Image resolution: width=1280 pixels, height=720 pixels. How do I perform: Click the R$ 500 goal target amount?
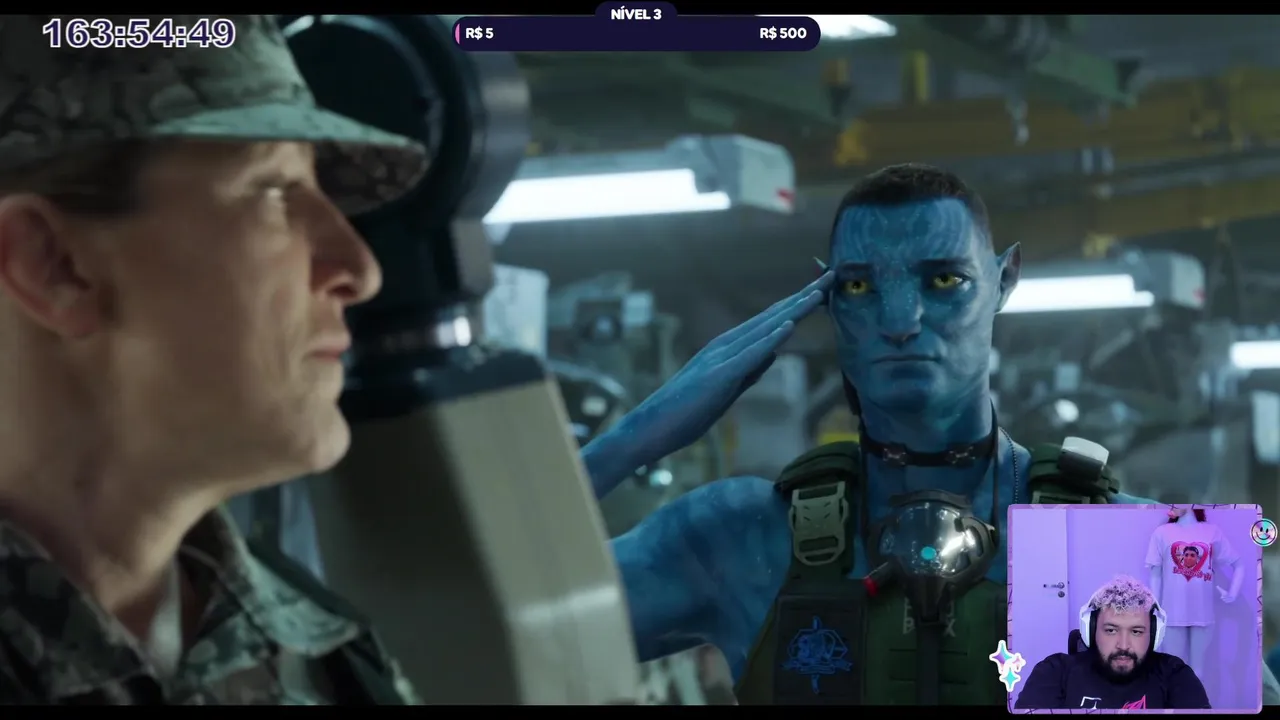coord(783,33)
